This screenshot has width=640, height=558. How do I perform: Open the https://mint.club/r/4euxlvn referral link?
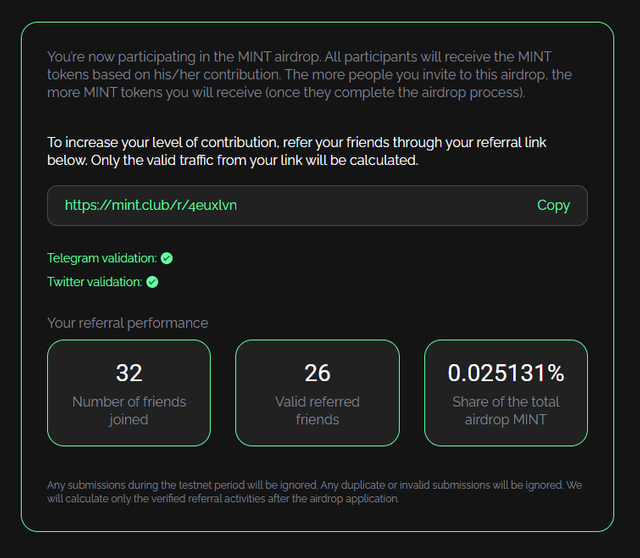point(151,205)
